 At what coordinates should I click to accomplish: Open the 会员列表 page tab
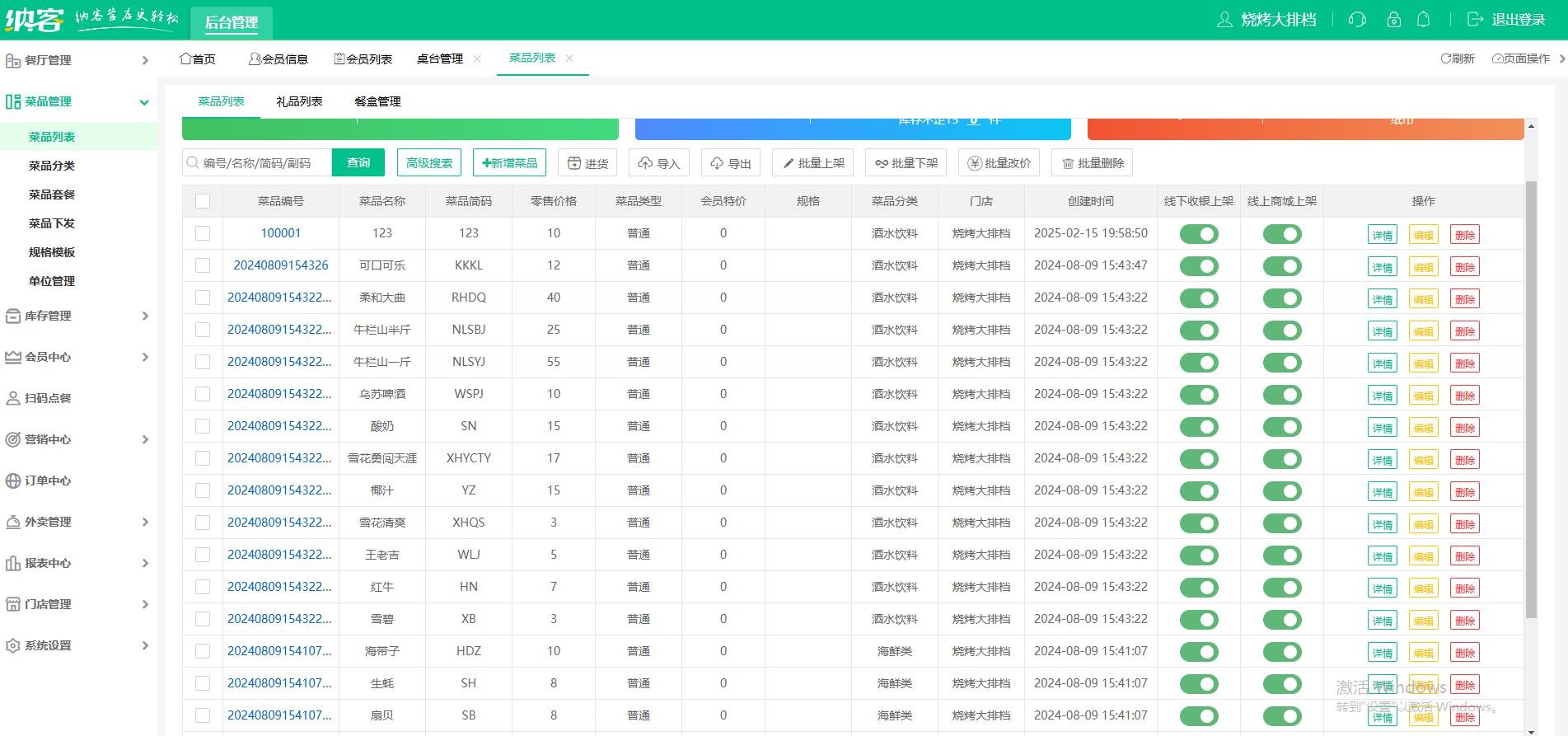click(363, 59)
